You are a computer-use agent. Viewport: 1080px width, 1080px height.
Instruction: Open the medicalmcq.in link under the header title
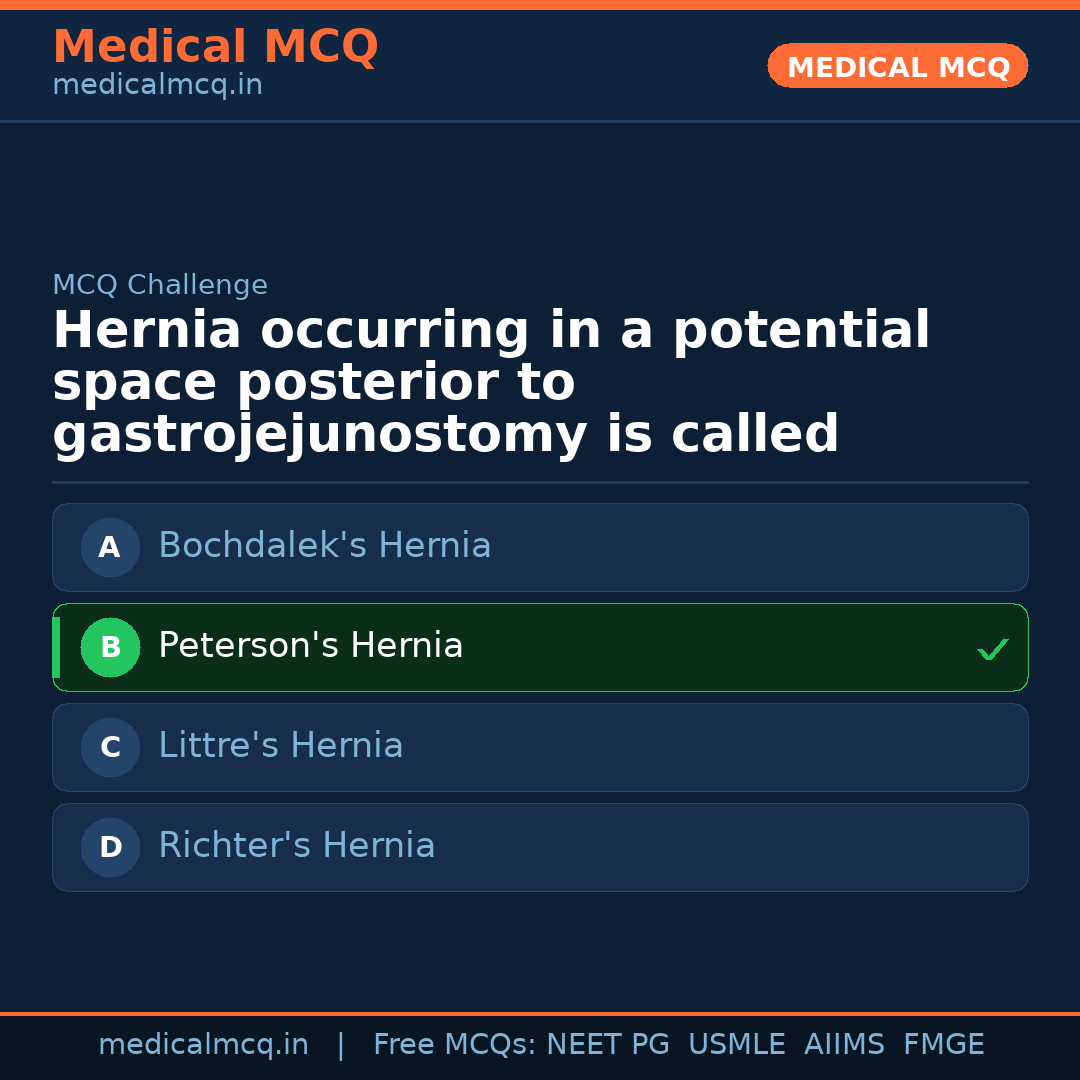157,86
